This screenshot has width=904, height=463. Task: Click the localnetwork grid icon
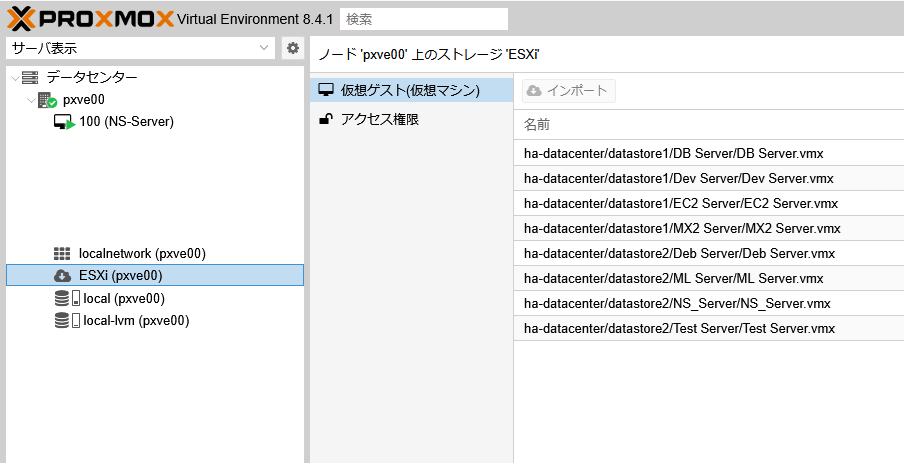[62, 253]
